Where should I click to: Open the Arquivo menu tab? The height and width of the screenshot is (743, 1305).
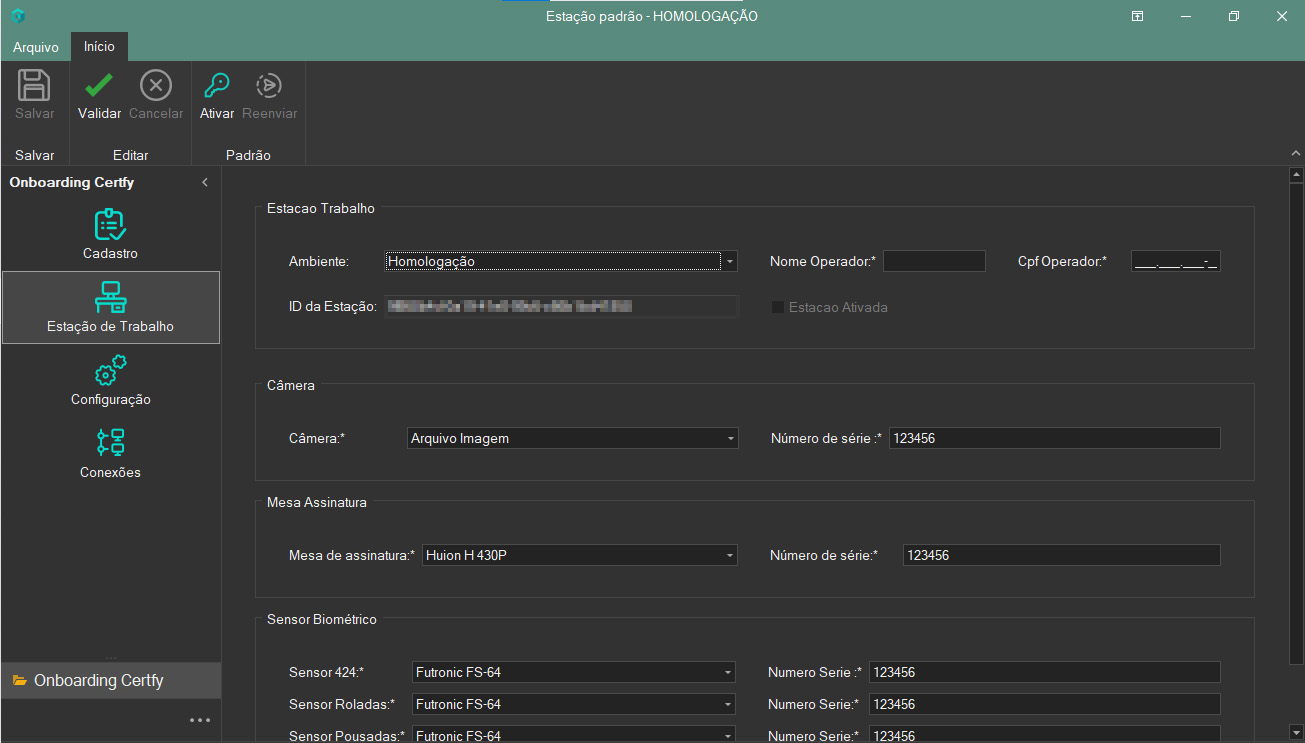coord(36,48)
